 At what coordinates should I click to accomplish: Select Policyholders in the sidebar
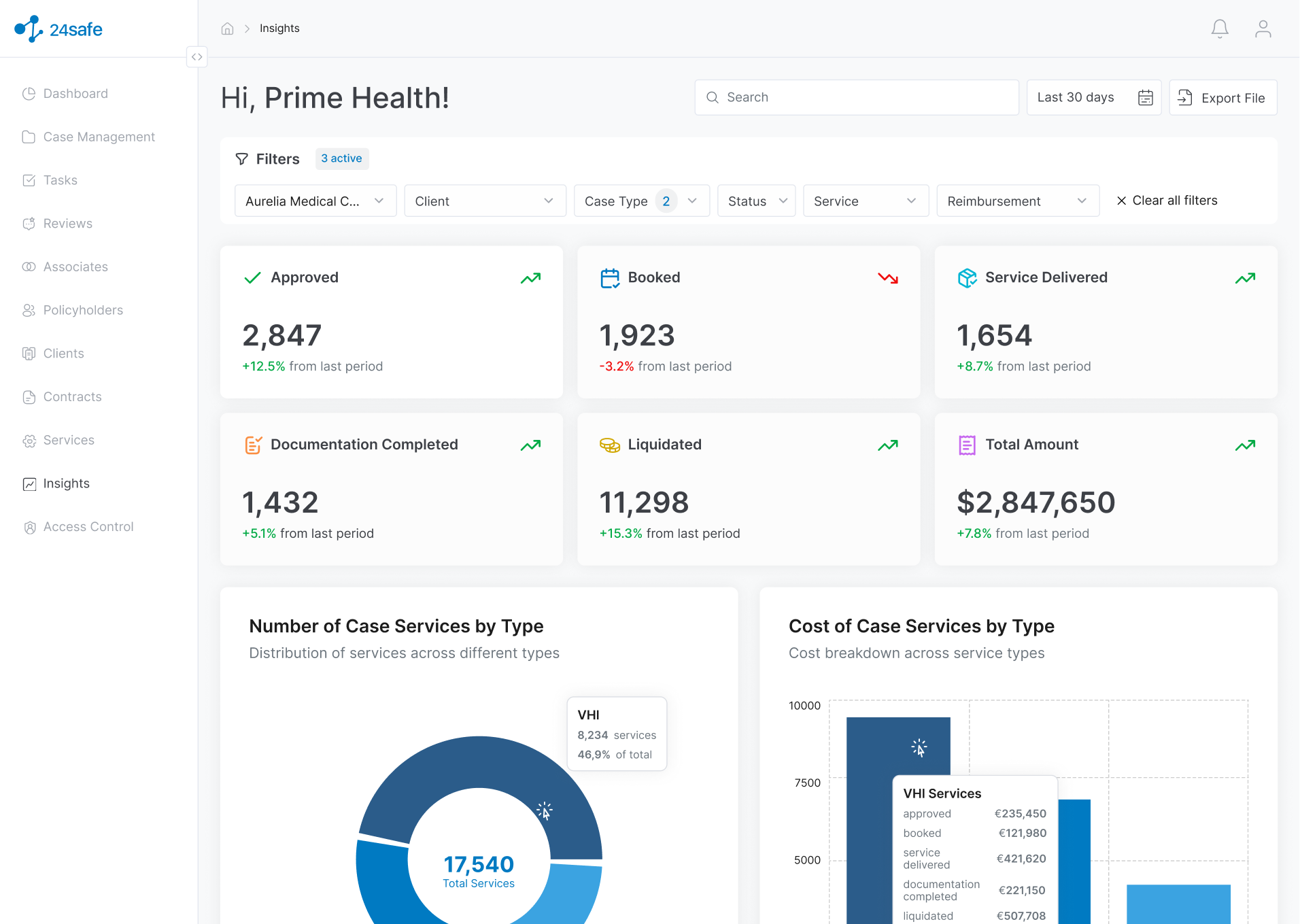click(83, 310)
